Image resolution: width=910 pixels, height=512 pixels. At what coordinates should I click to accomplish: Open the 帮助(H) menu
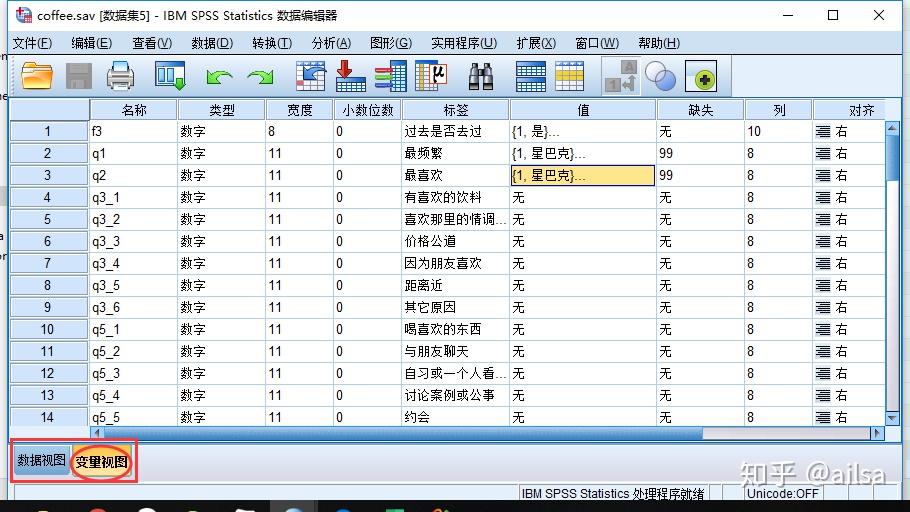[659, 43]
